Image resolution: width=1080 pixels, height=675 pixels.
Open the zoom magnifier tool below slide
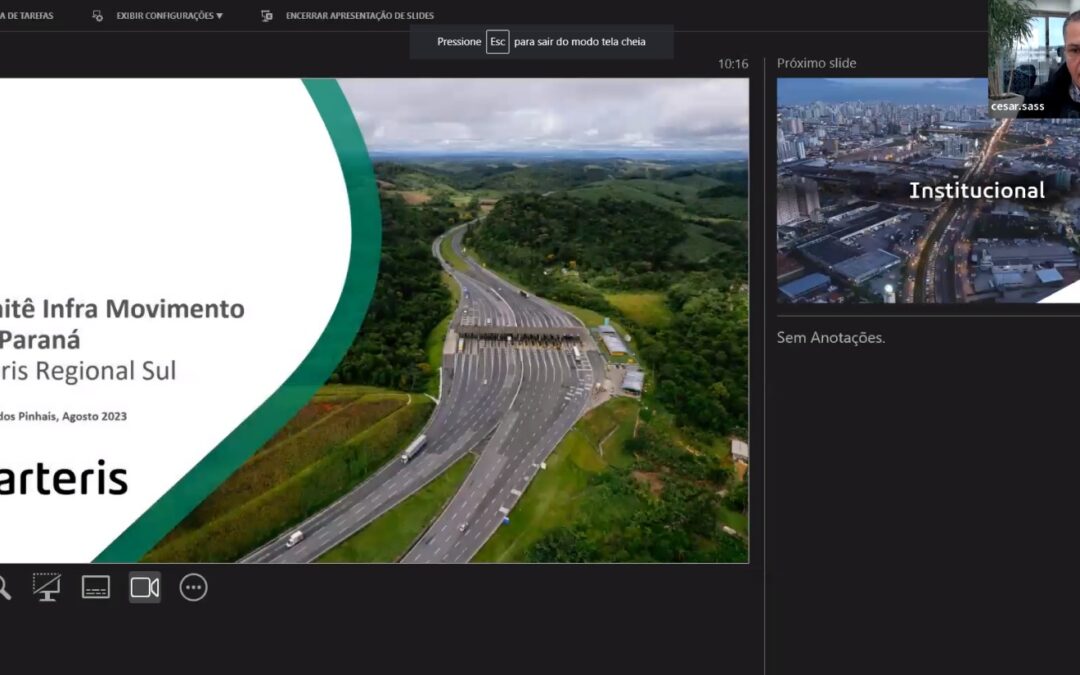(x=4, y=588)
